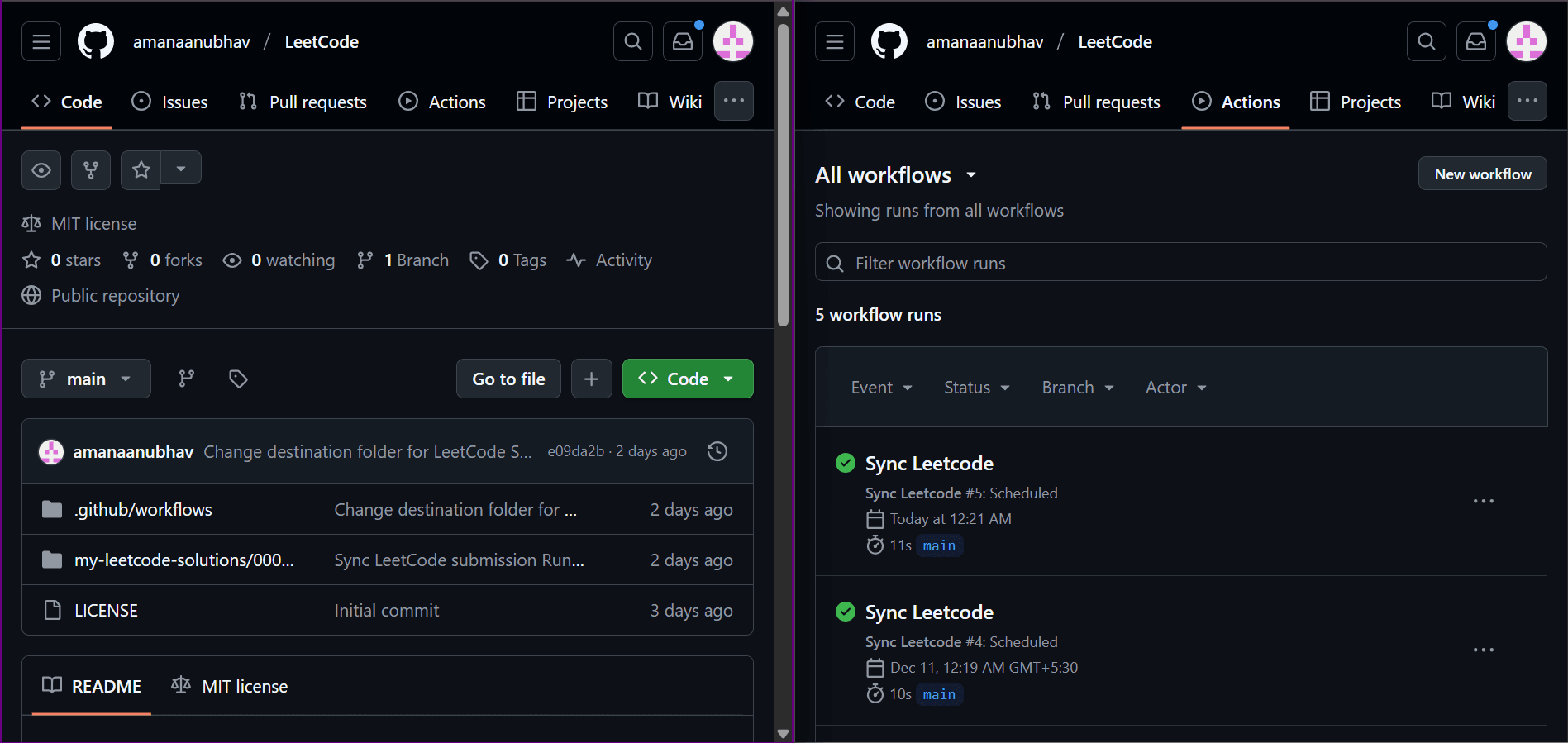
Task: Open options menu for run #4
Action: (x=1484, y=650)
